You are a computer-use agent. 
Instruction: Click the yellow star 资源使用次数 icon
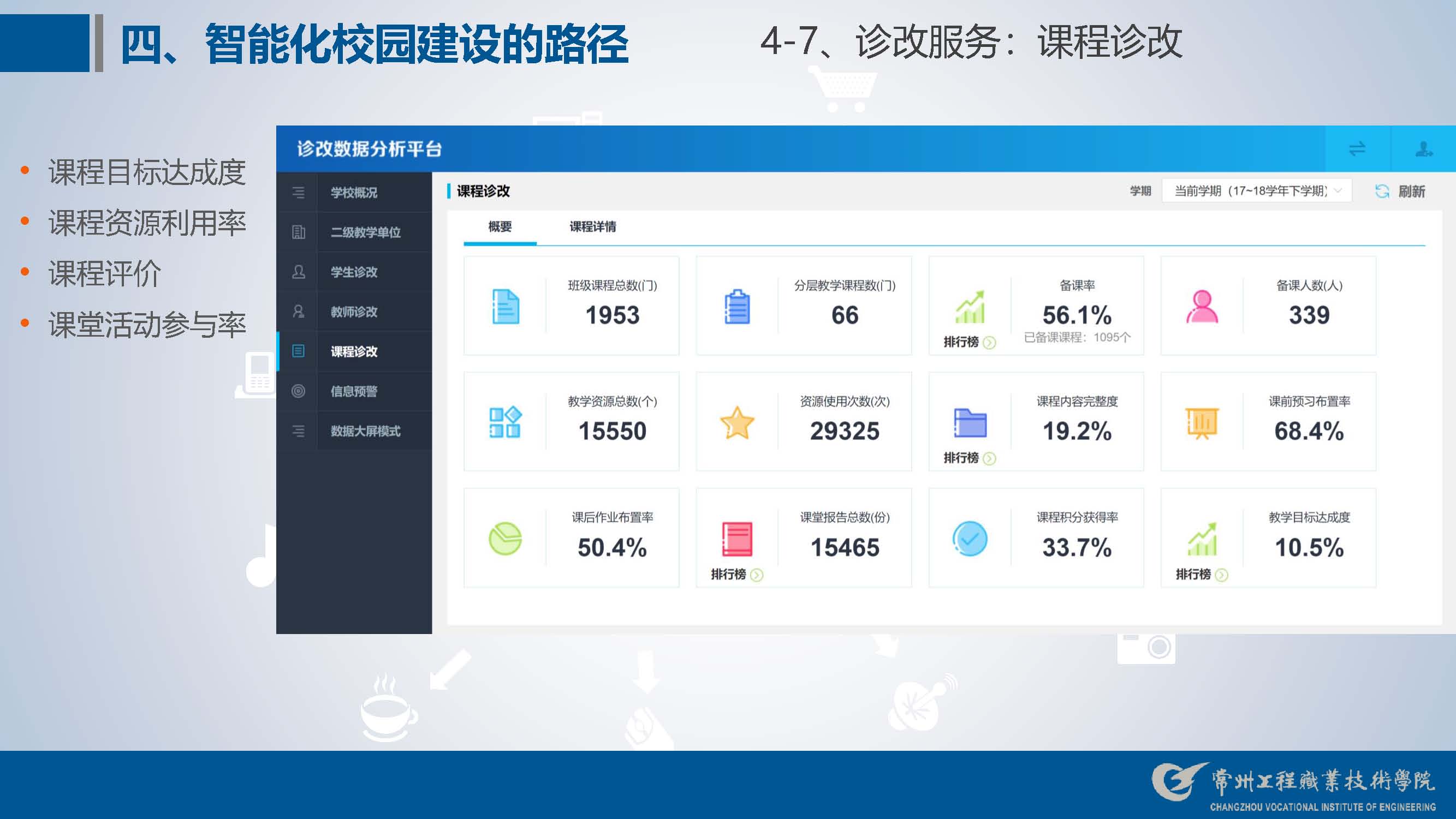tap(737, 422)
